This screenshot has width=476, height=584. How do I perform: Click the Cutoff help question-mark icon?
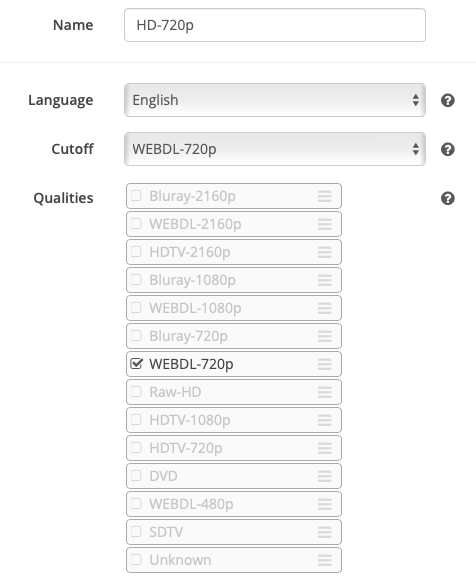447,149
